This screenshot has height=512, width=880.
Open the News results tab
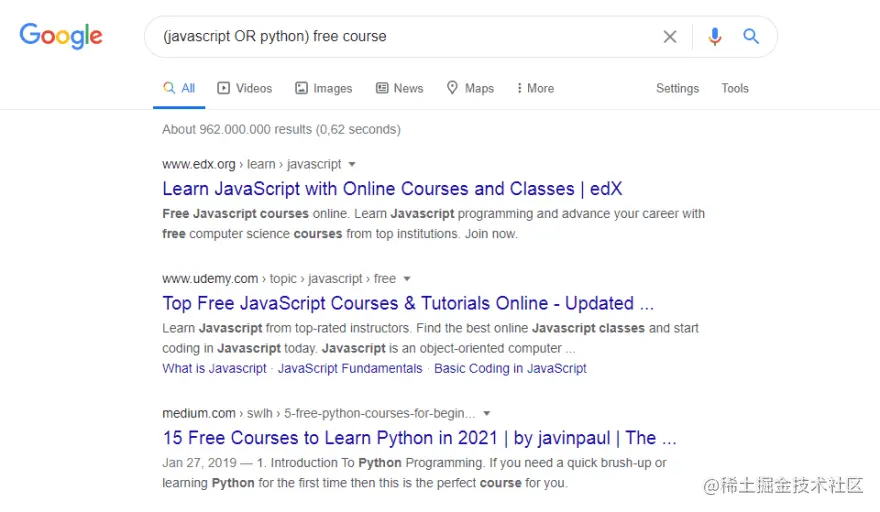399,88
